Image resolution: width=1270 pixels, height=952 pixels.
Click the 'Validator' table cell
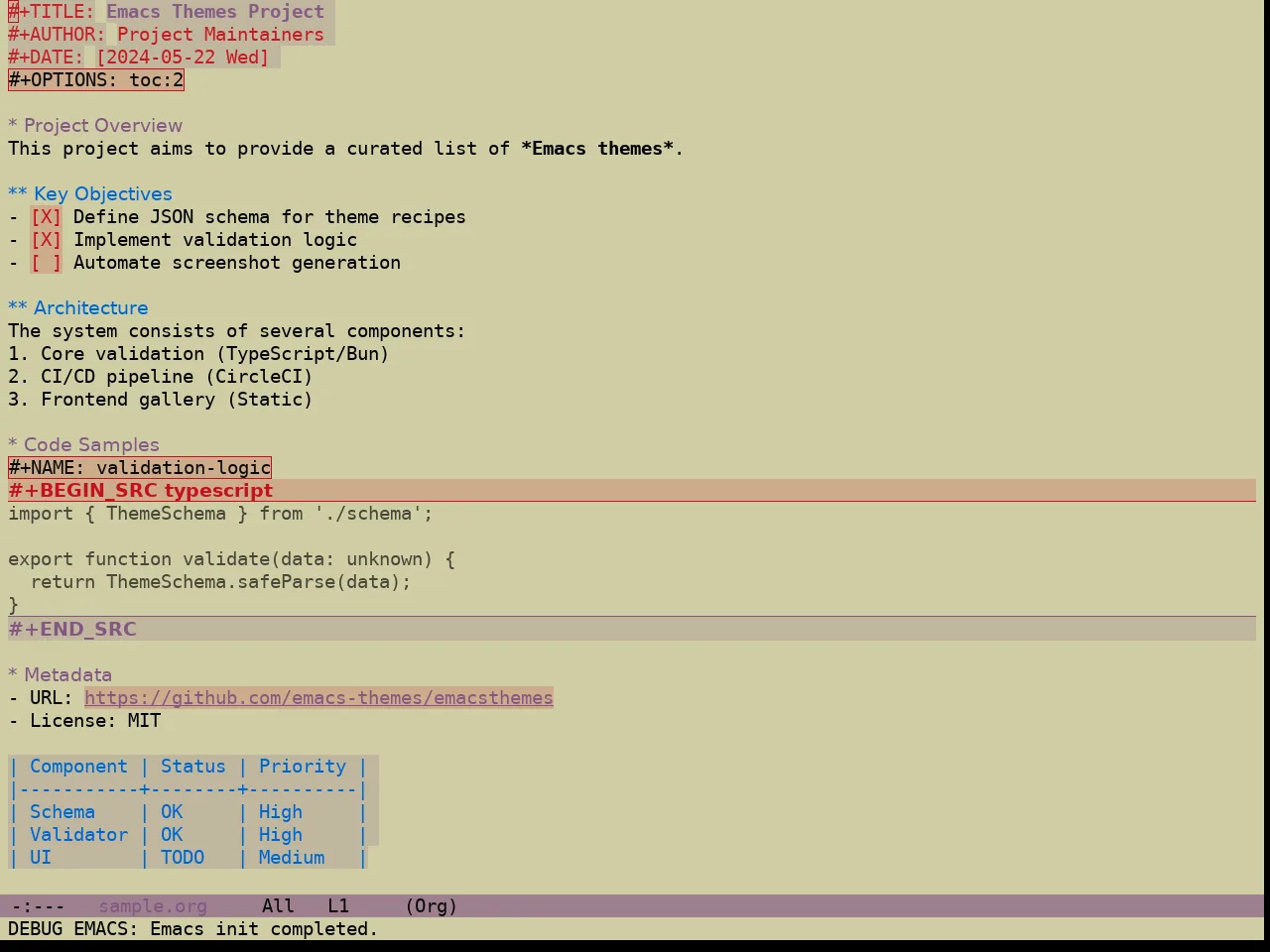tap(78, 835)
